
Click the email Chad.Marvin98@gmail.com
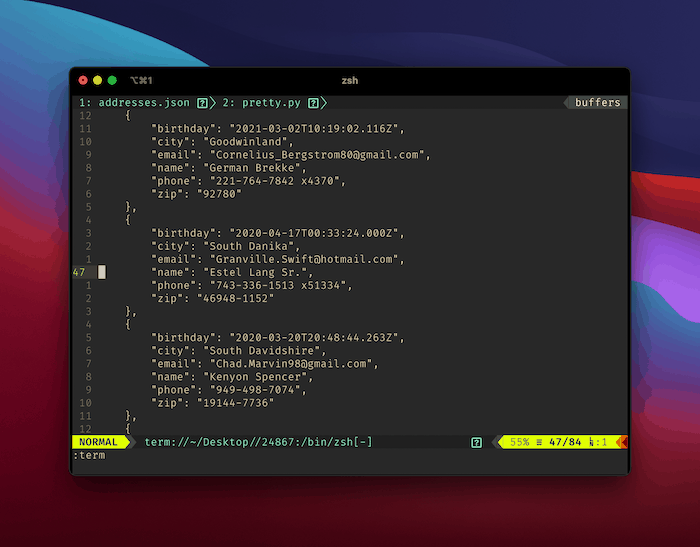pos(291,363)
